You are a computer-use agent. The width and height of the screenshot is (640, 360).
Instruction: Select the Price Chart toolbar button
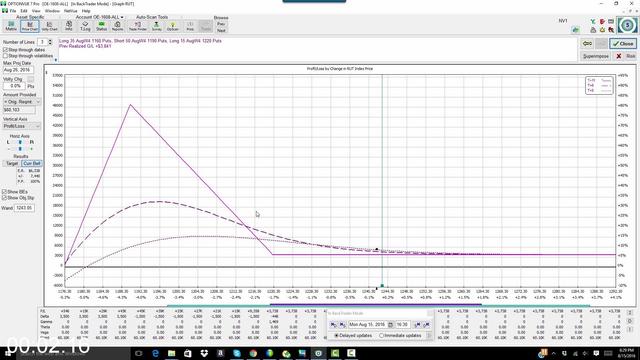tap(30, 26)
